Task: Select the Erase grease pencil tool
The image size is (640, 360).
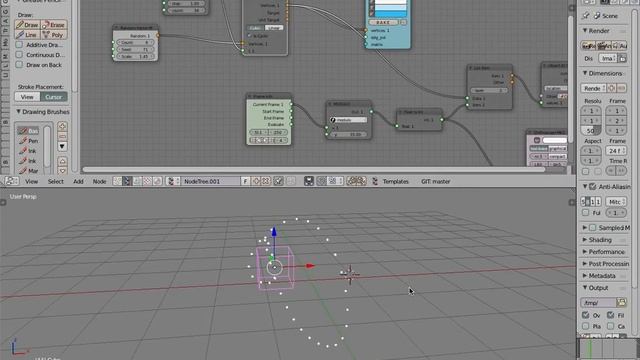Action: pyautogui.click(x=54, y=25)
